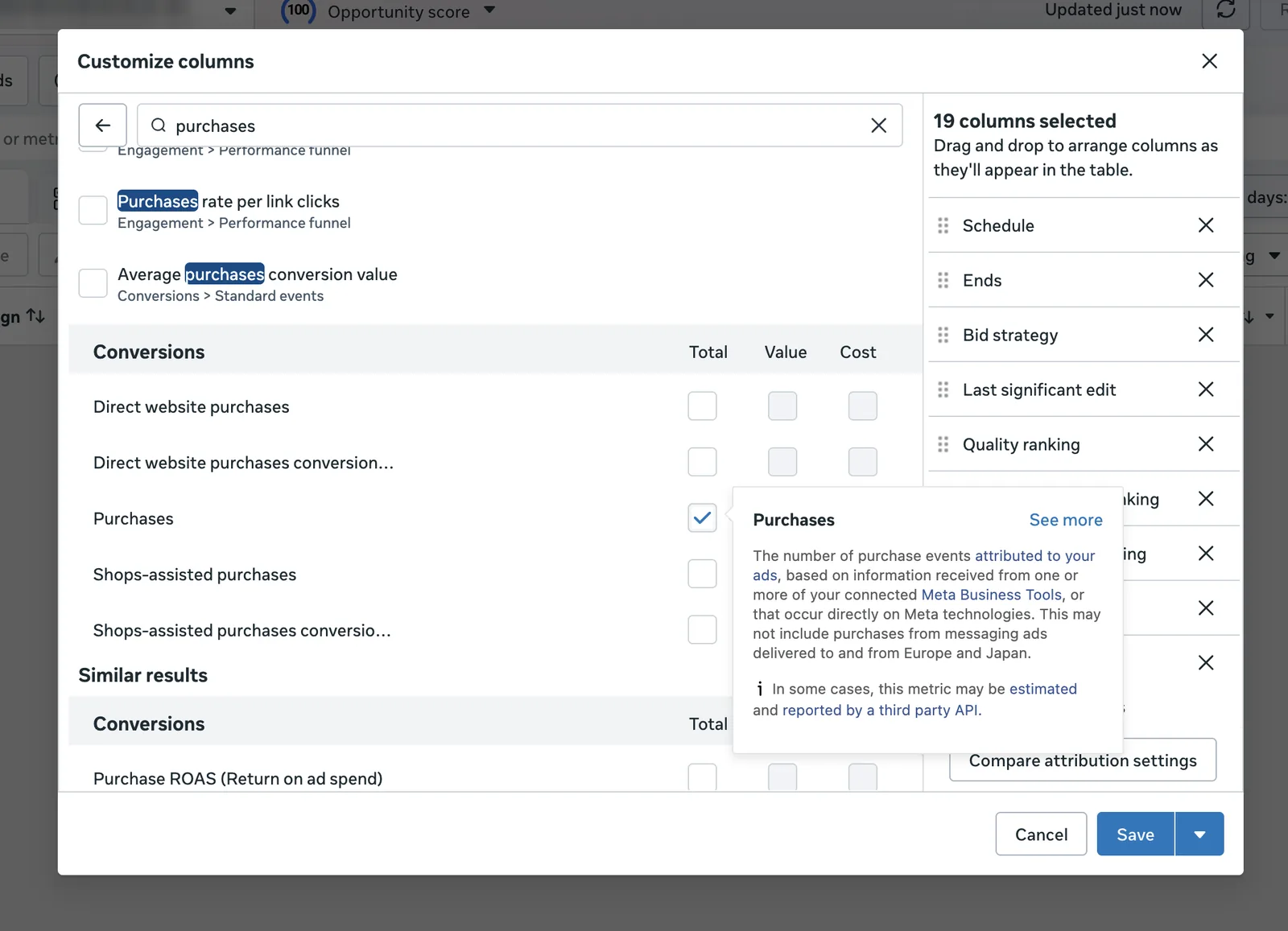Close the Customize columns dialog
Screen dimensions: 1288x931
click(1208, 61)
